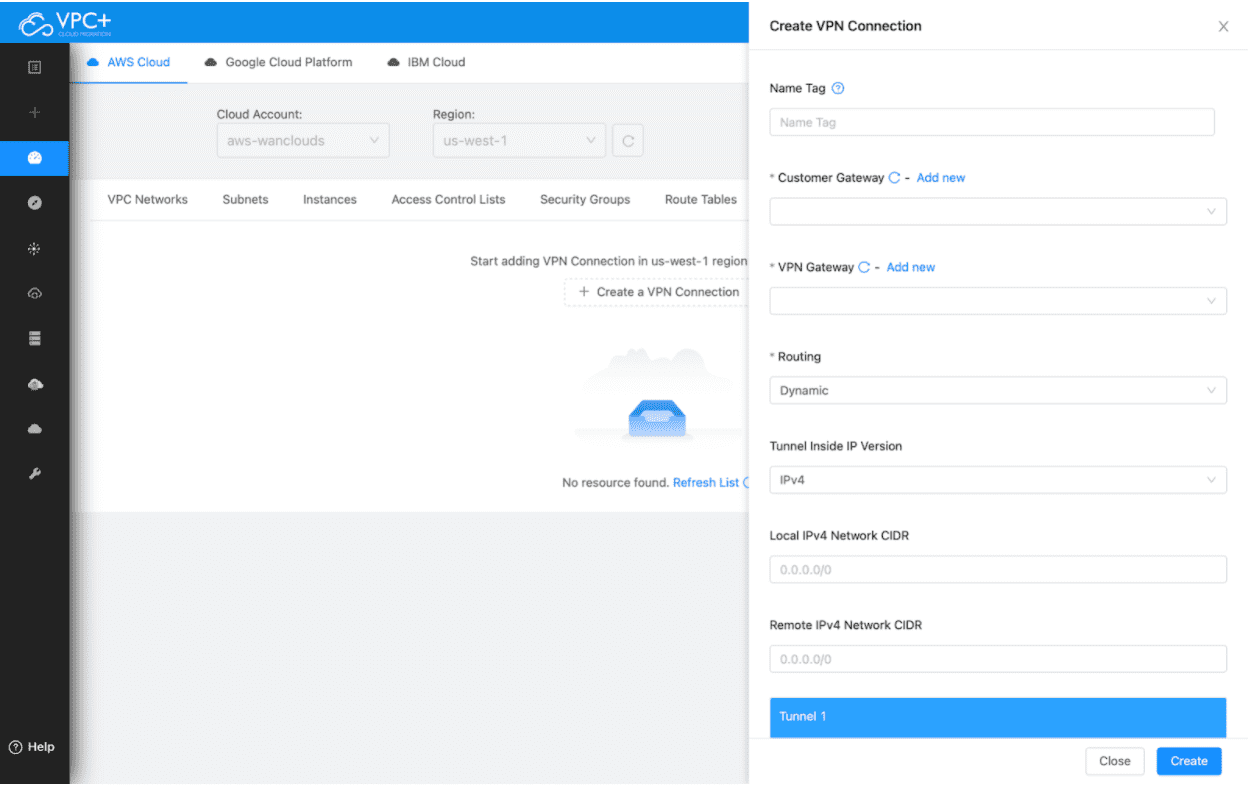
Task: Open the Instances tab
Action: pyautogui.click(x=330, y=199)
